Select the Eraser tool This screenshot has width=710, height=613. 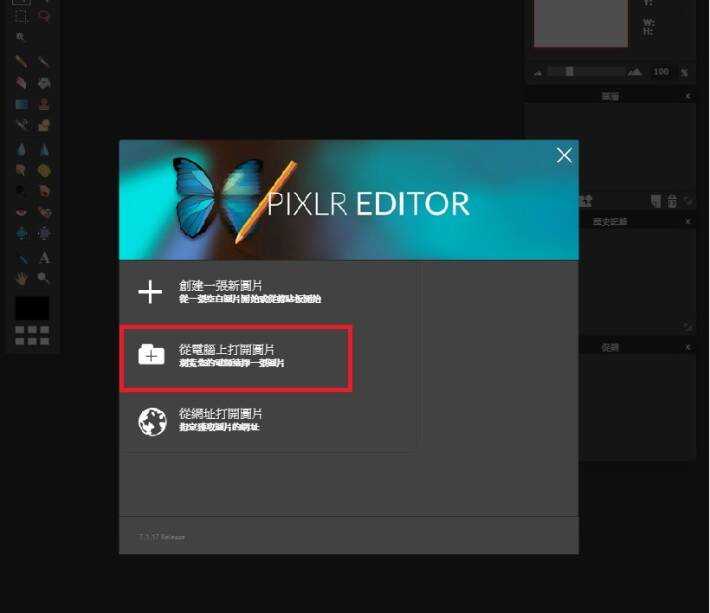pyautogui.click(x=21, y=82)
